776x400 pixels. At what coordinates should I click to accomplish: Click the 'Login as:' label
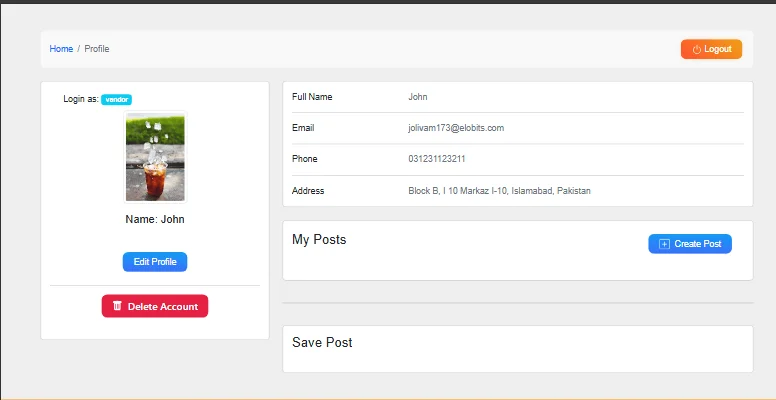(x=80, y=100)
